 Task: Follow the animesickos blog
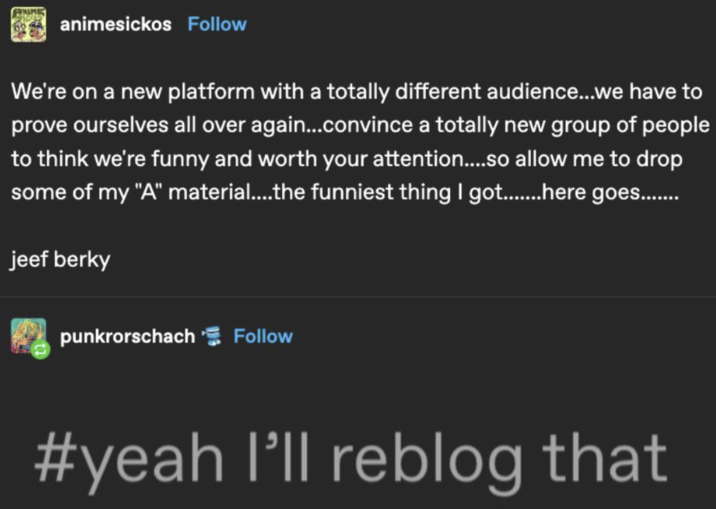click(217, 24)
